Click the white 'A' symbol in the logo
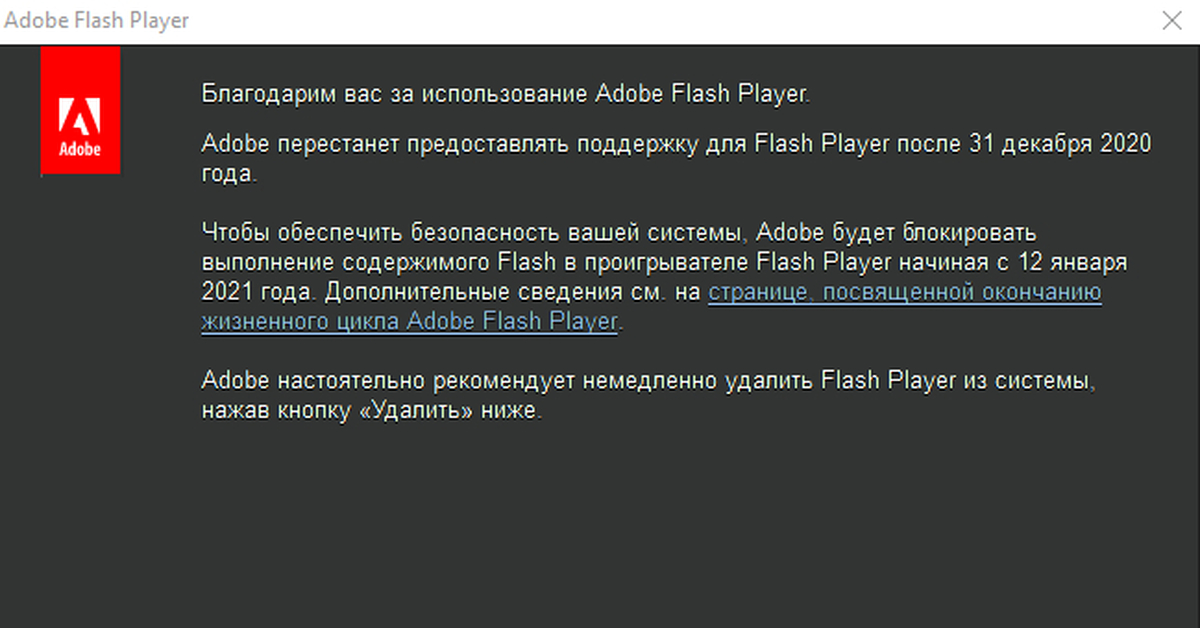 80,117
